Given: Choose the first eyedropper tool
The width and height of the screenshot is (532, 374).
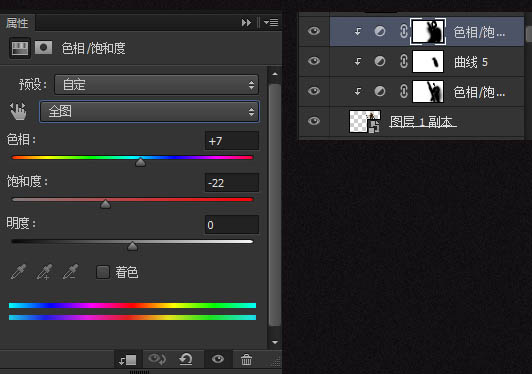Looking at the screenshot, I should 18,272.
